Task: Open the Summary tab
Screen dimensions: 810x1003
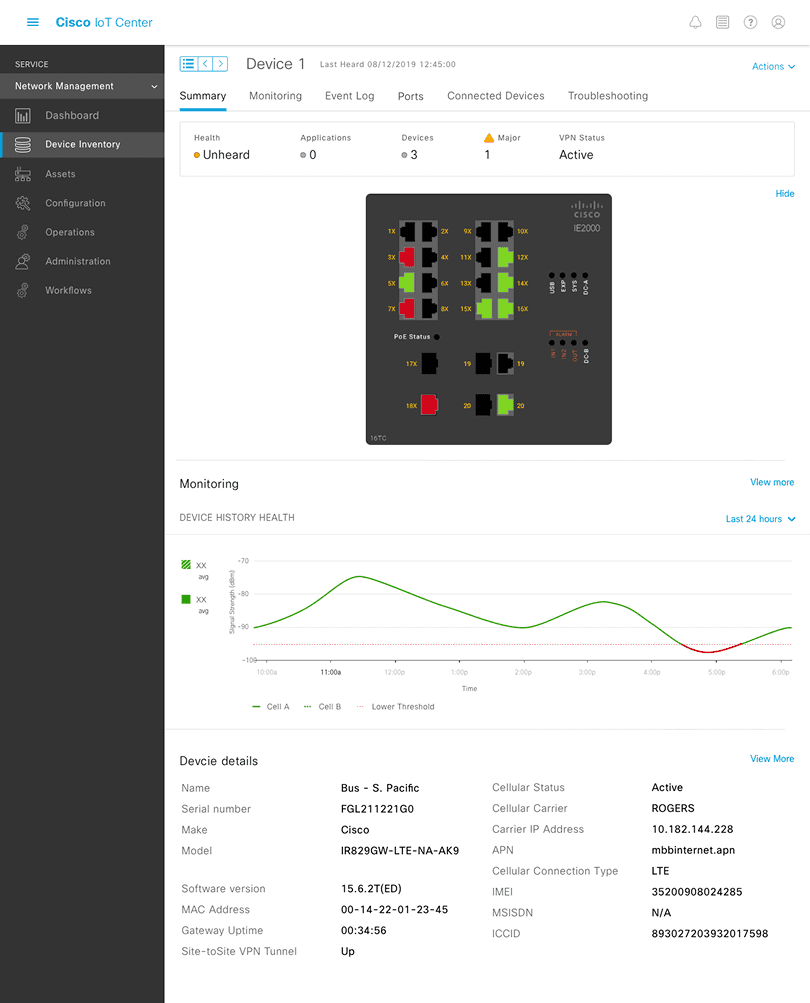Action: click(x=203, y=96)
